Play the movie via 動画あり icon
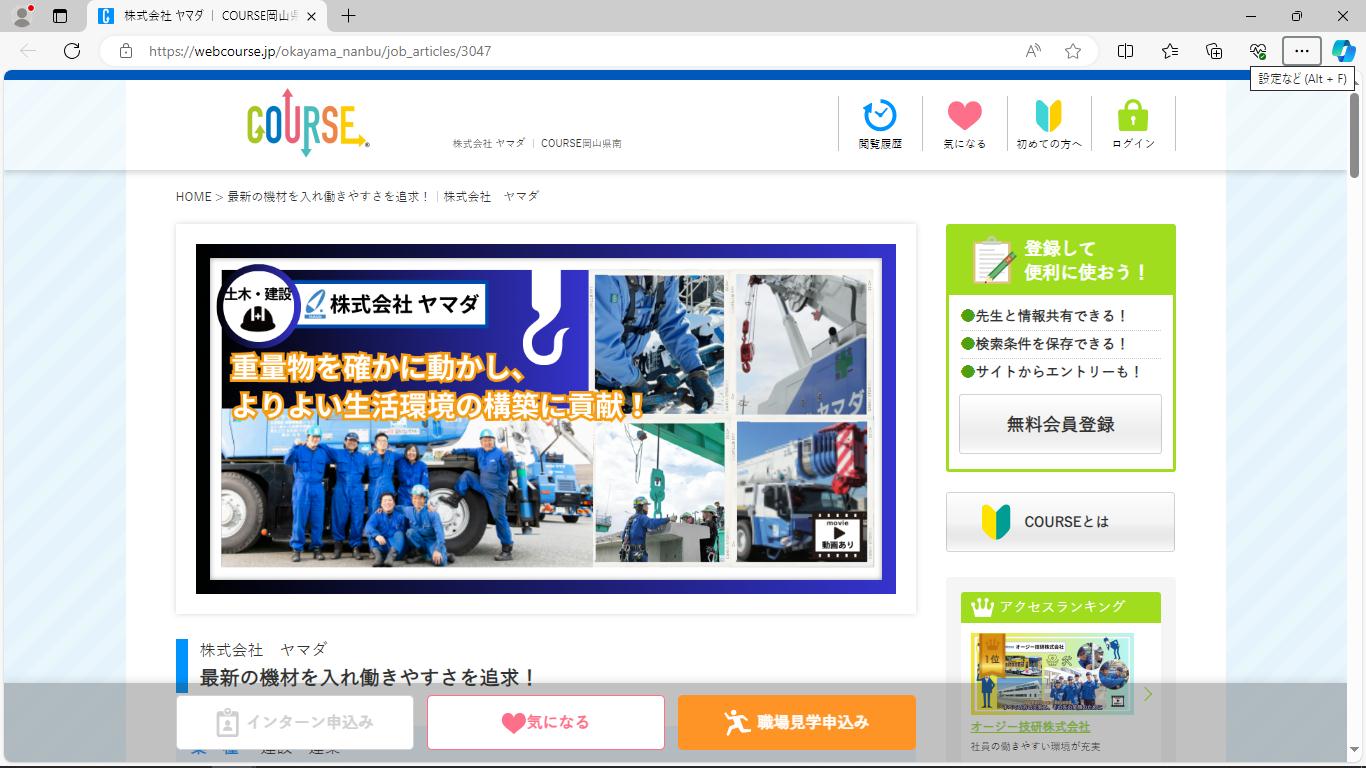The height and width of the screenshot is (768, 1366). tap(838, 537)
